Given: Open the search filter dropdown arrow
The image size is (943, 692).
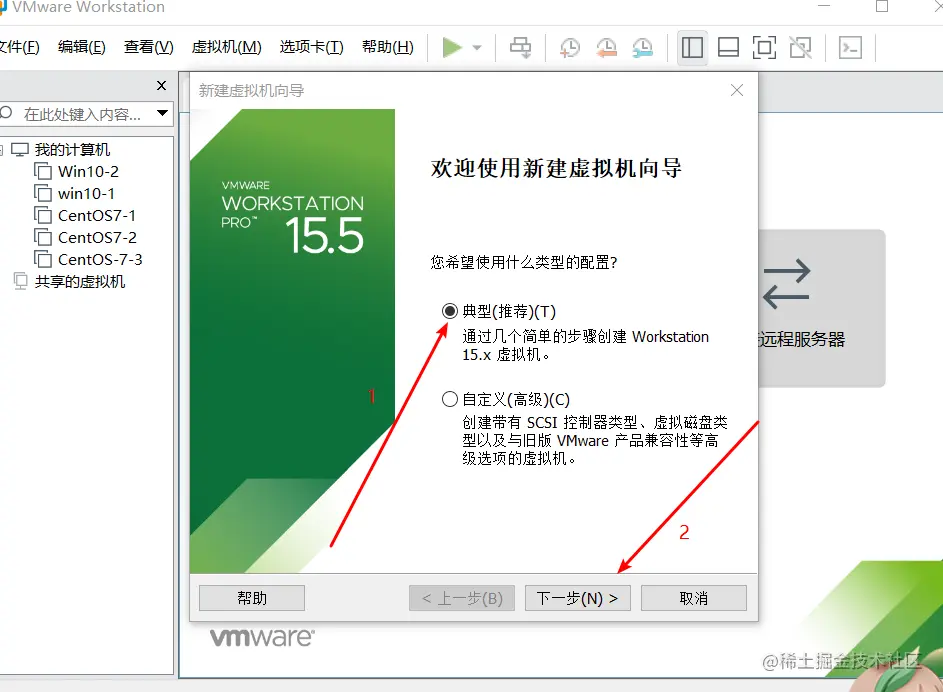Looking at the screenshot, I should coord(162,113).
